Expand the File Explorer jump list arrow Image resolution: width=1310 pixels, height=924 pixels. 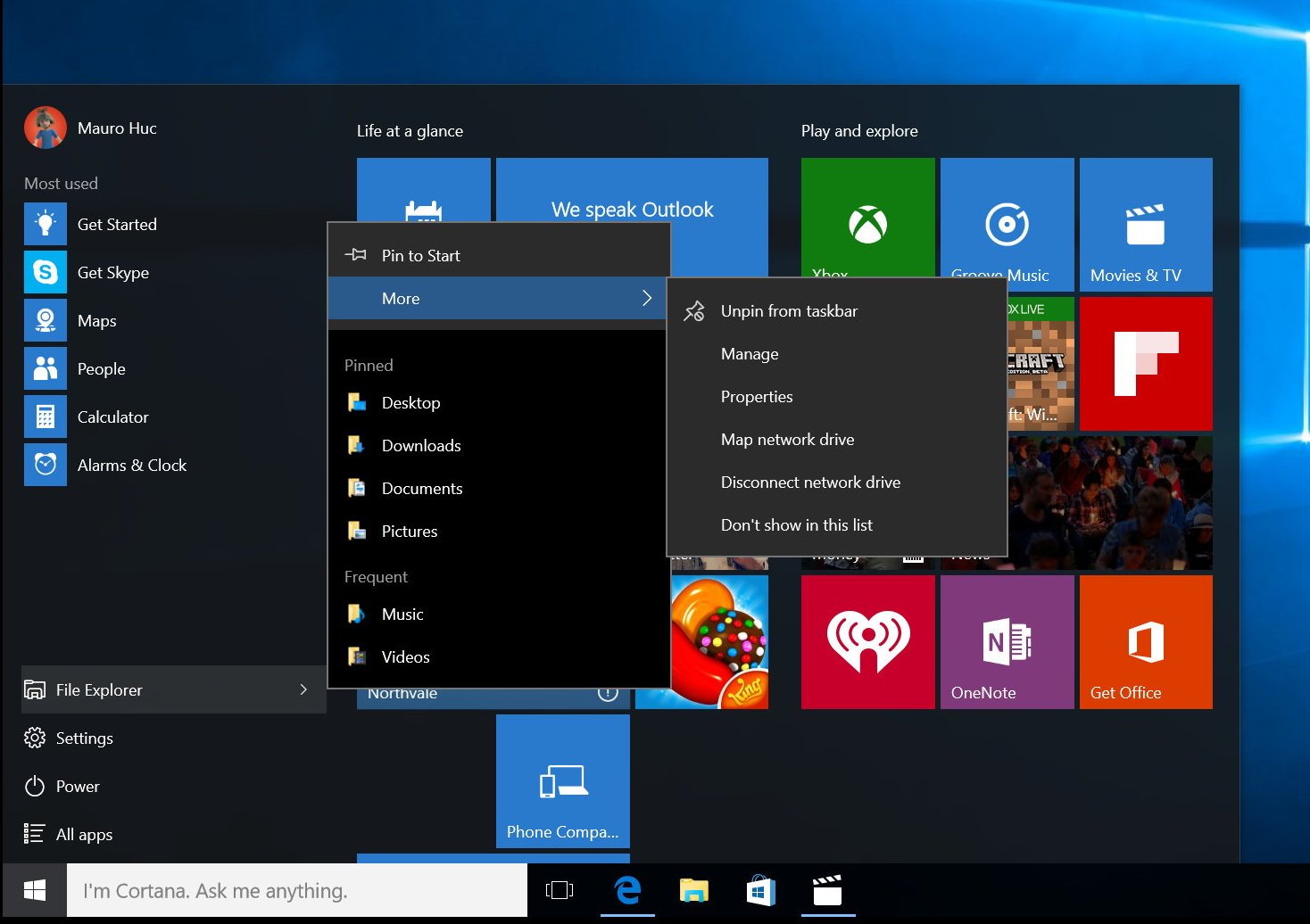coord(303,689)
